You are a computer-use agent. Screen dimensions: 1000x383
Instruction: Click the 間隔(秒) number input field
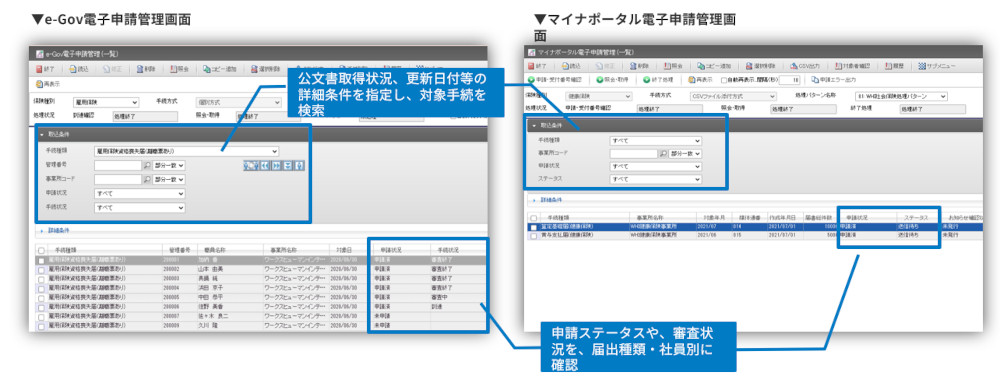tap(790, 80)
